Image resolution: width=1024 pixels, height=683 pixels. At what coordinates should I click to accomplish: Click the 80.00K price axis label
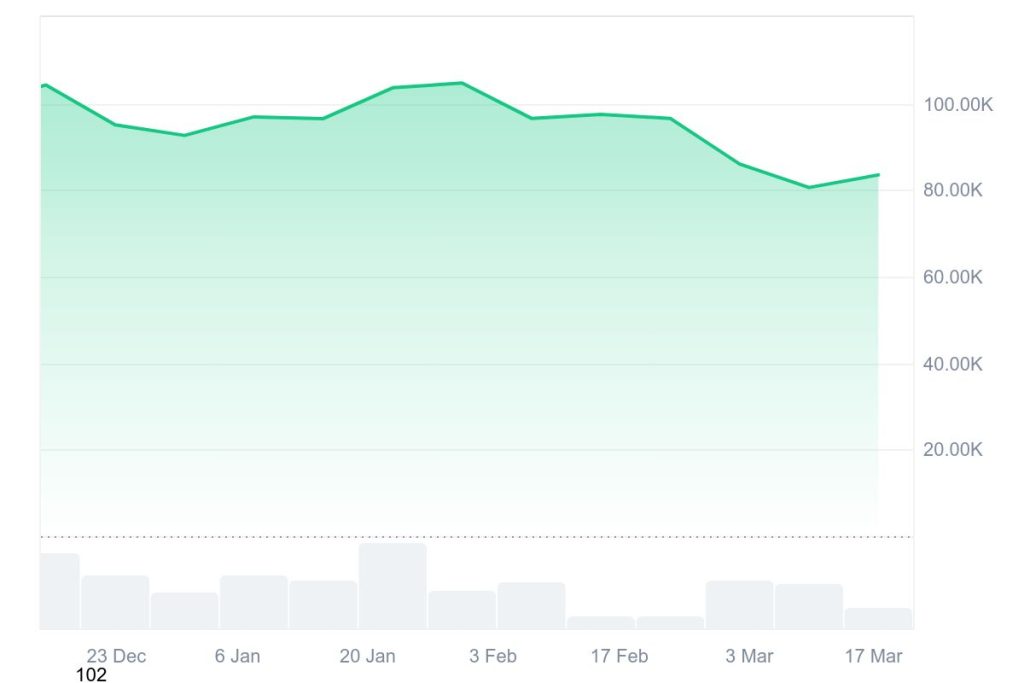(x=952, y=190)
